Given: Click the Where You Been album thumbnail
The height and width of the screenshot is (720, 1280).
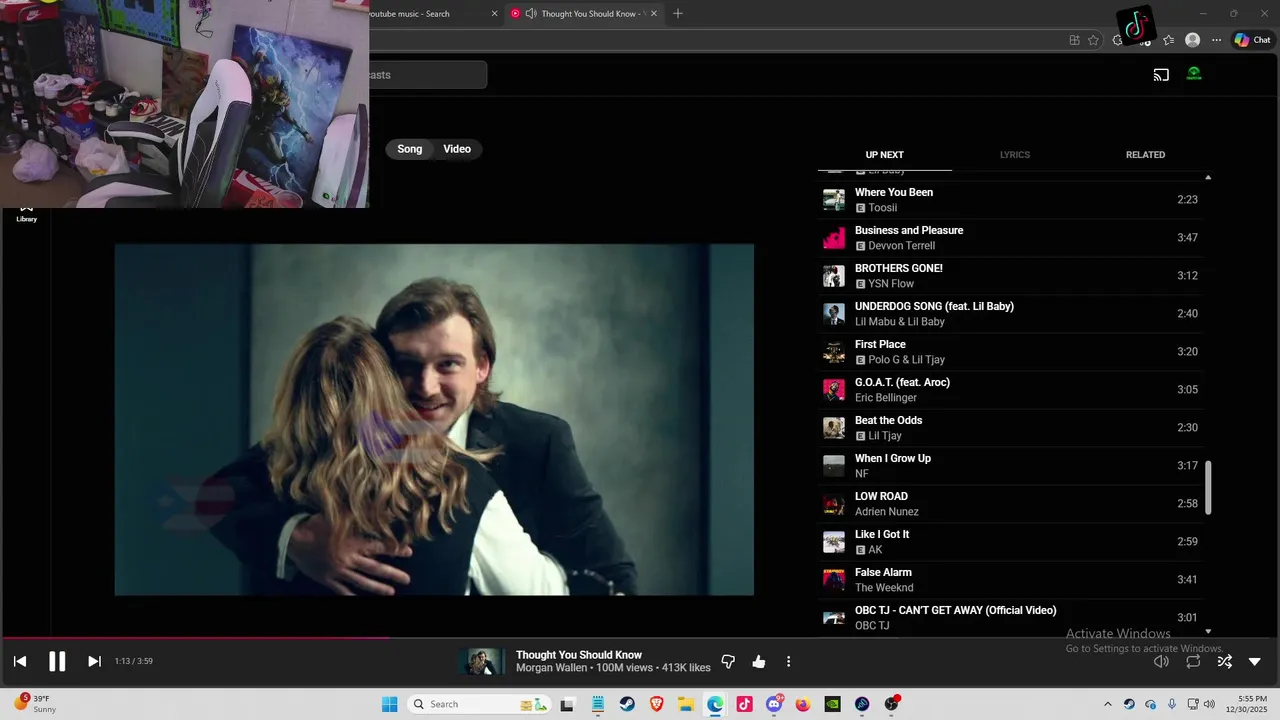Looking at the screenshot, I should pyautogui.click(x=834, y=200).
